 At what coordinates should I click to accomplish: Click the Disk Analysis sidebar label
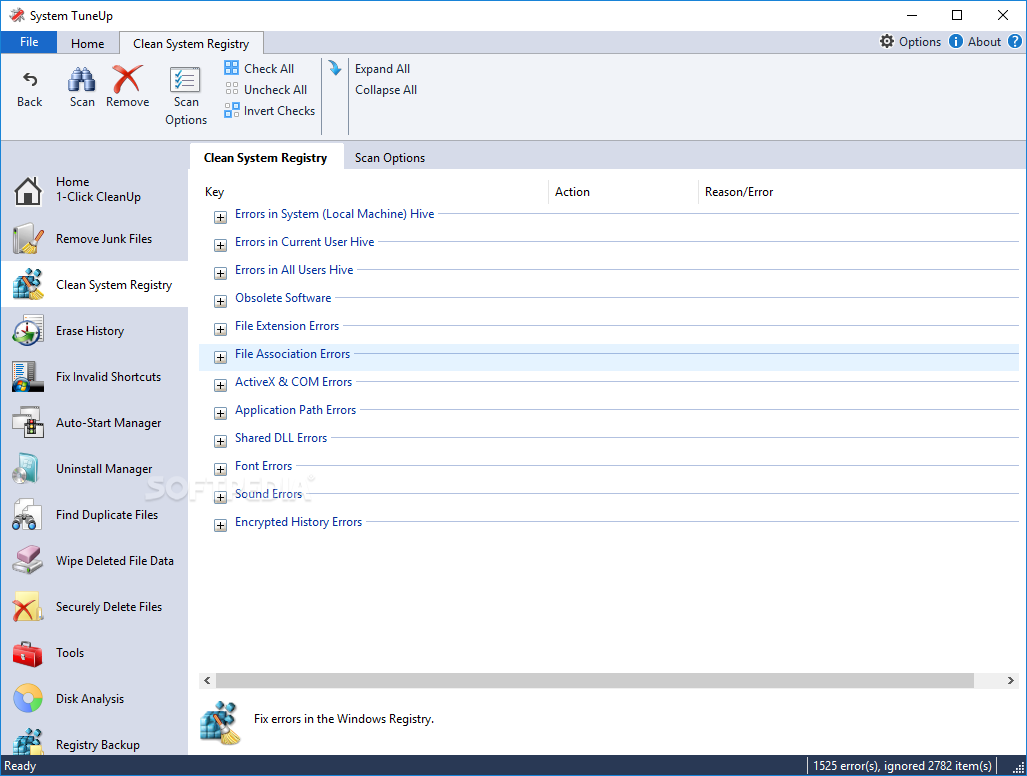90,699
